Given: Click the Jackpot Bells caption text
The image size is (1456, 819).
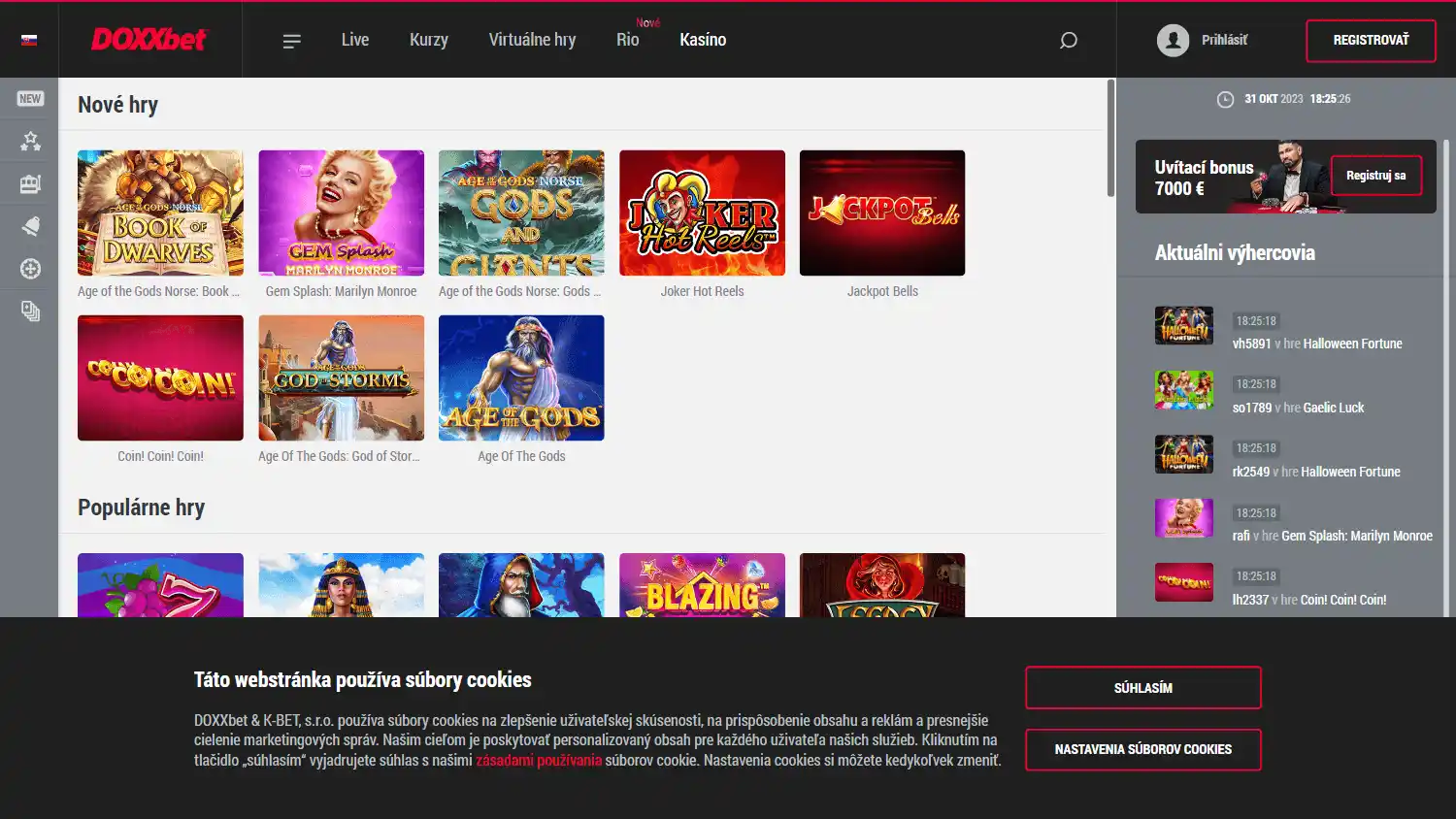Looking at the screenshot, I should coord(882,291).
